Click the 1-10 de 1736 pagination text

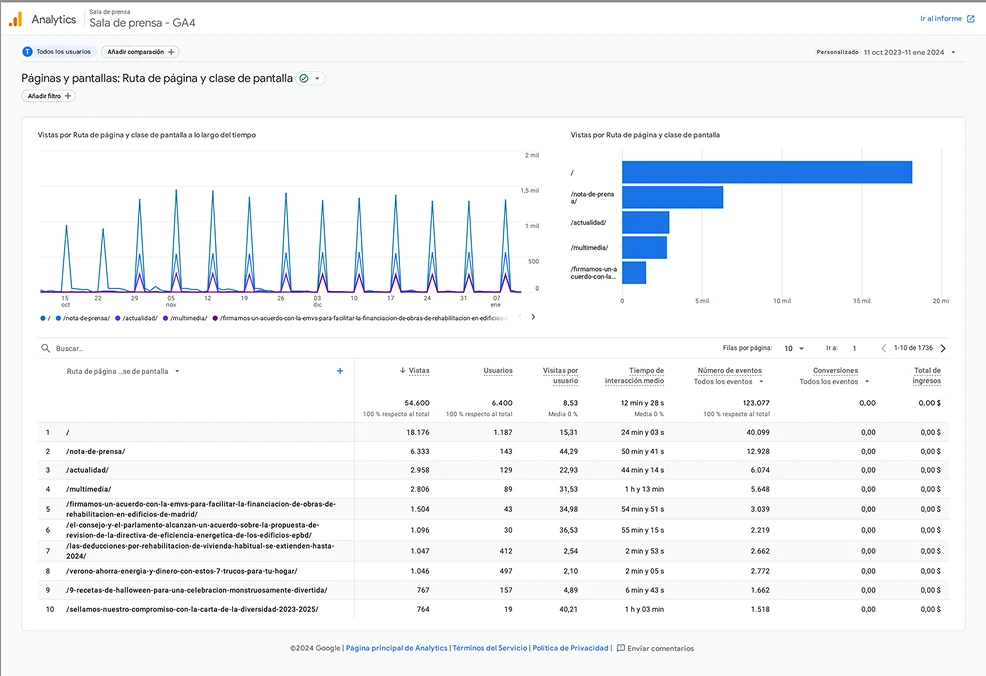coord(913,348)
